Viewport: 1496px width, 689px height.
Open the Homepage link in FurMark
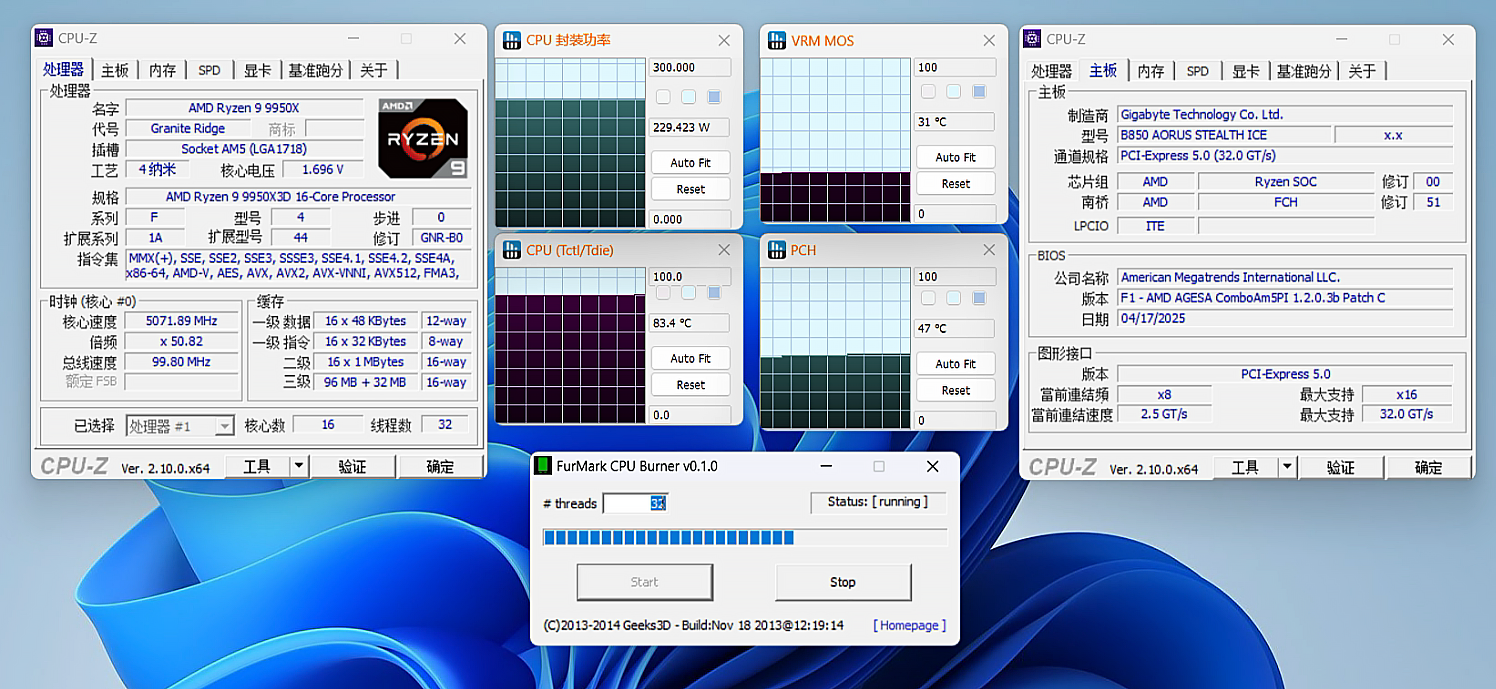pos(909,625)
